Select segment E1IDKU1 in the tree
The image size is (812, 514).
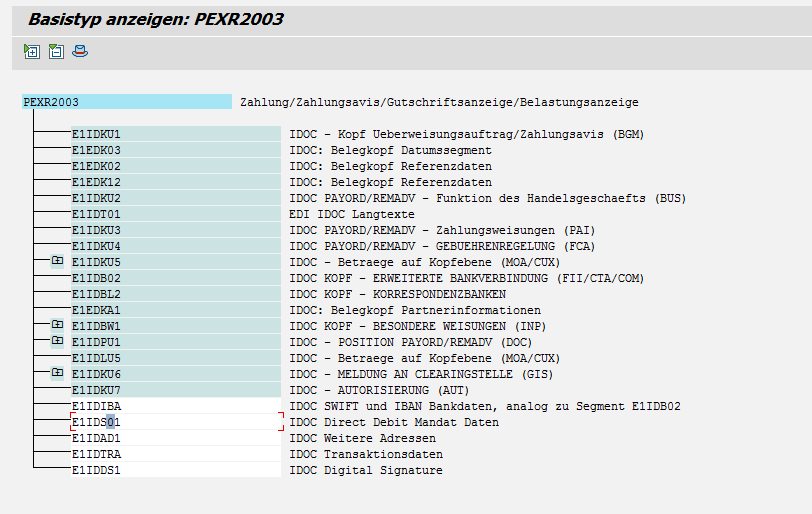pyautogui.click(x=96, y=134)
